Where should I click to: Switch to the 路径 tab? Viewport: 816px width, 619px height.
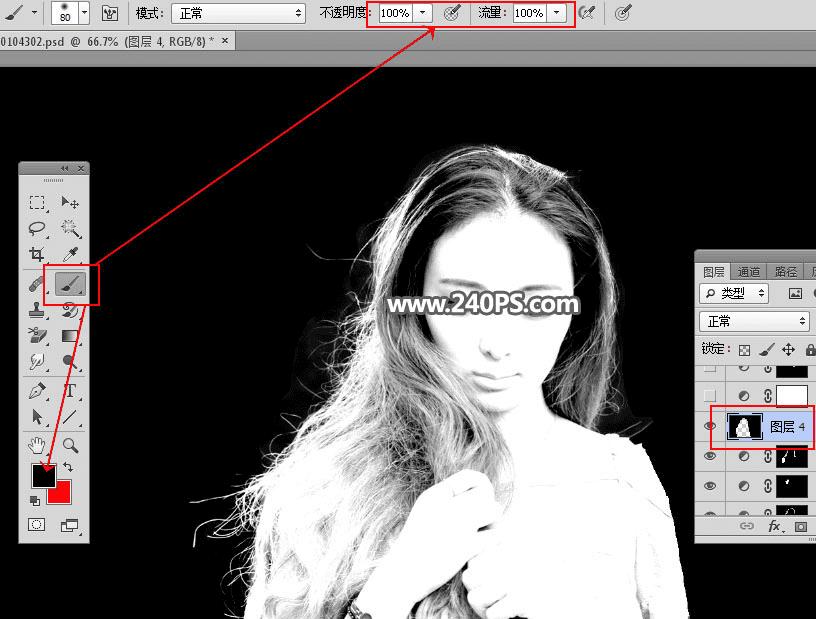coord(786,272)
